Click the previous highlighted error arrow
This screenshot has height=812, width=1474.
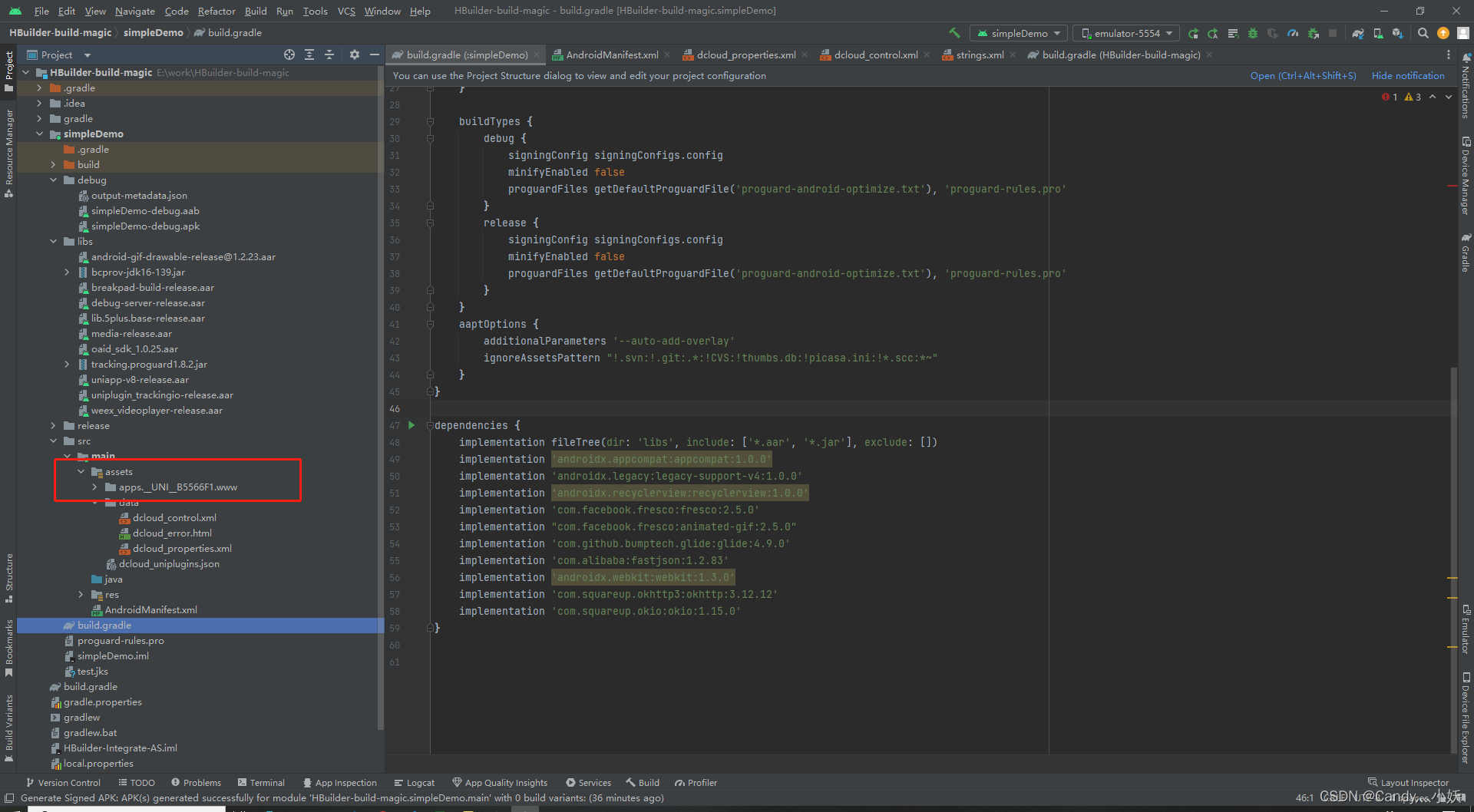1433,97
